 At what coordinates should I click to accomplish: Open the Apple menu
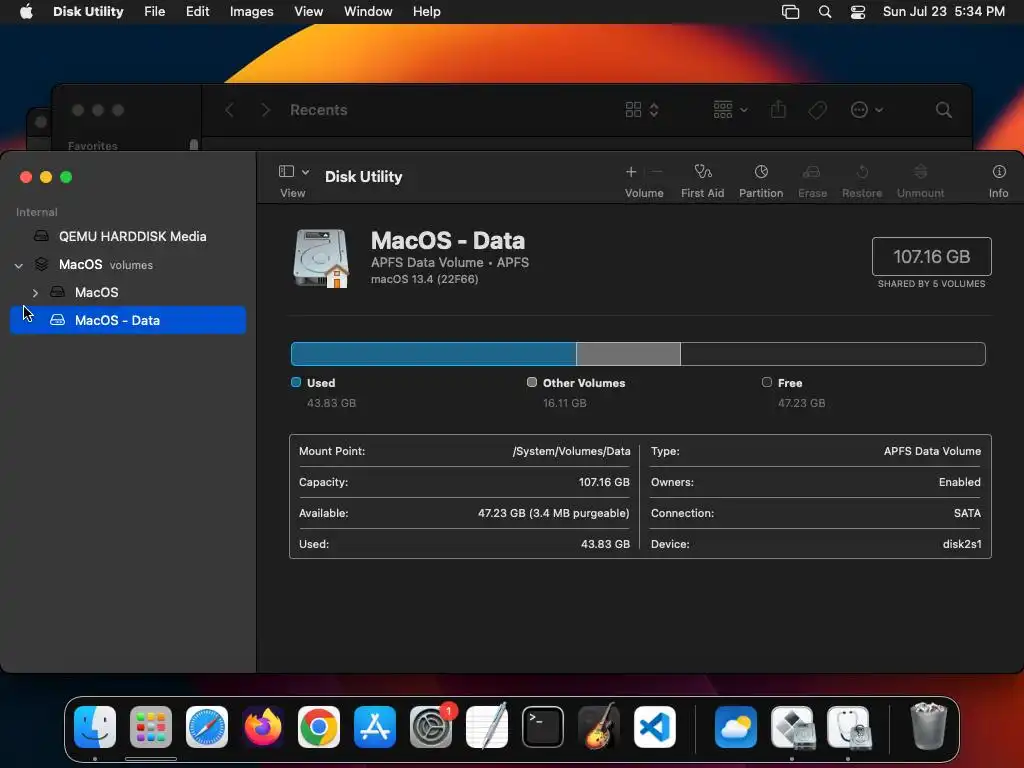[26, 12]
